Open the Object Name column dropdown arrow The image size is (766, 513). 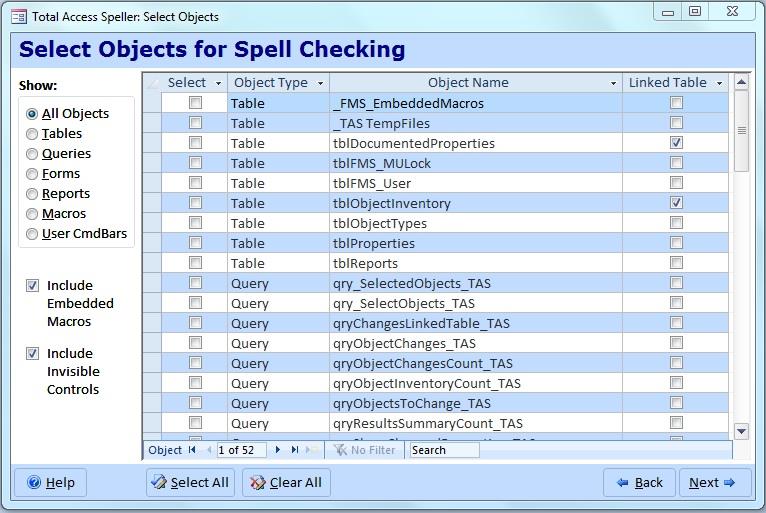click(614, 84)
